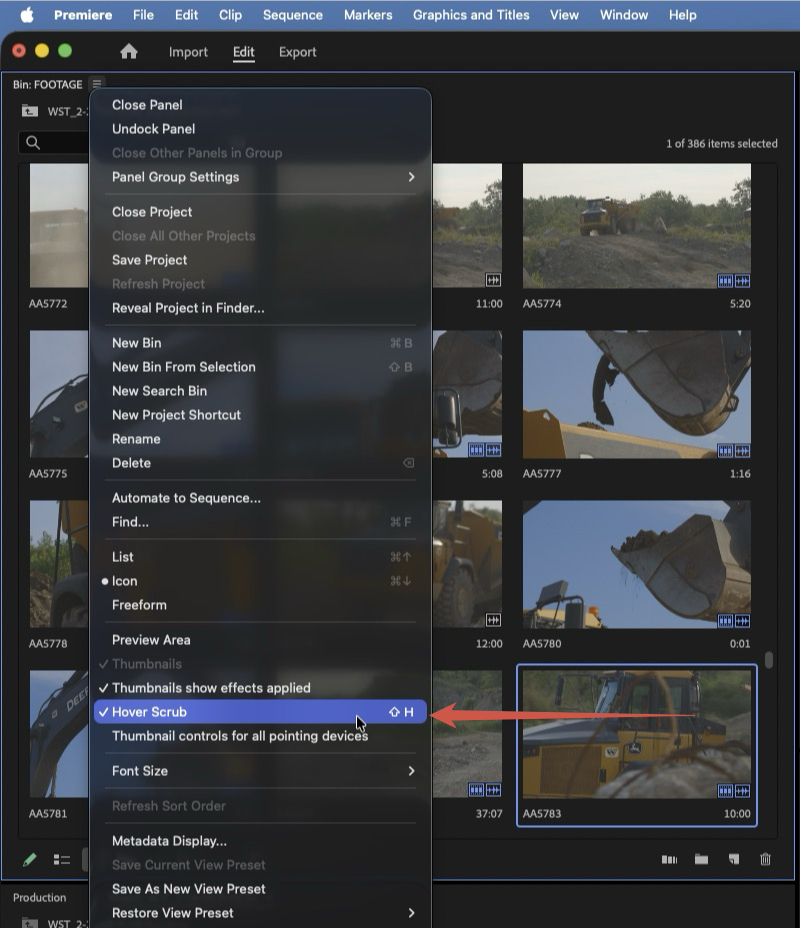Toggle Preview Area option
Image resolution: width=800 pixels, height=928 pixels.
point(260,640)
